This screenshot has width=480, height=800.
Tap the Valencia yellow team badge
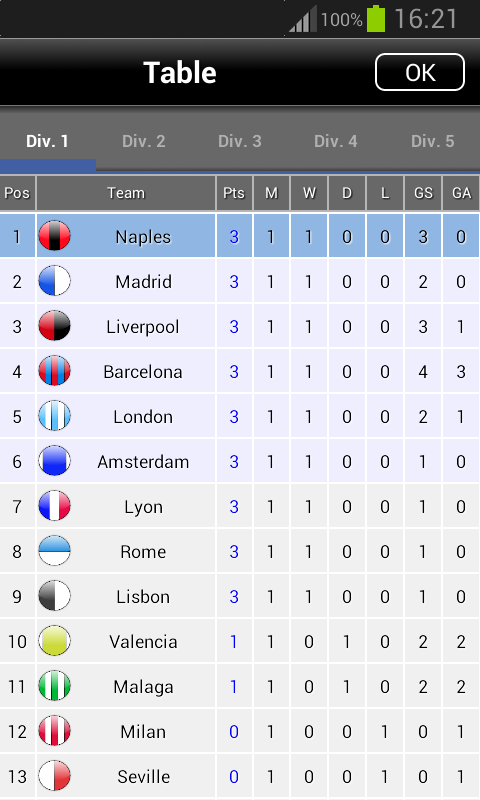[55, 641]
